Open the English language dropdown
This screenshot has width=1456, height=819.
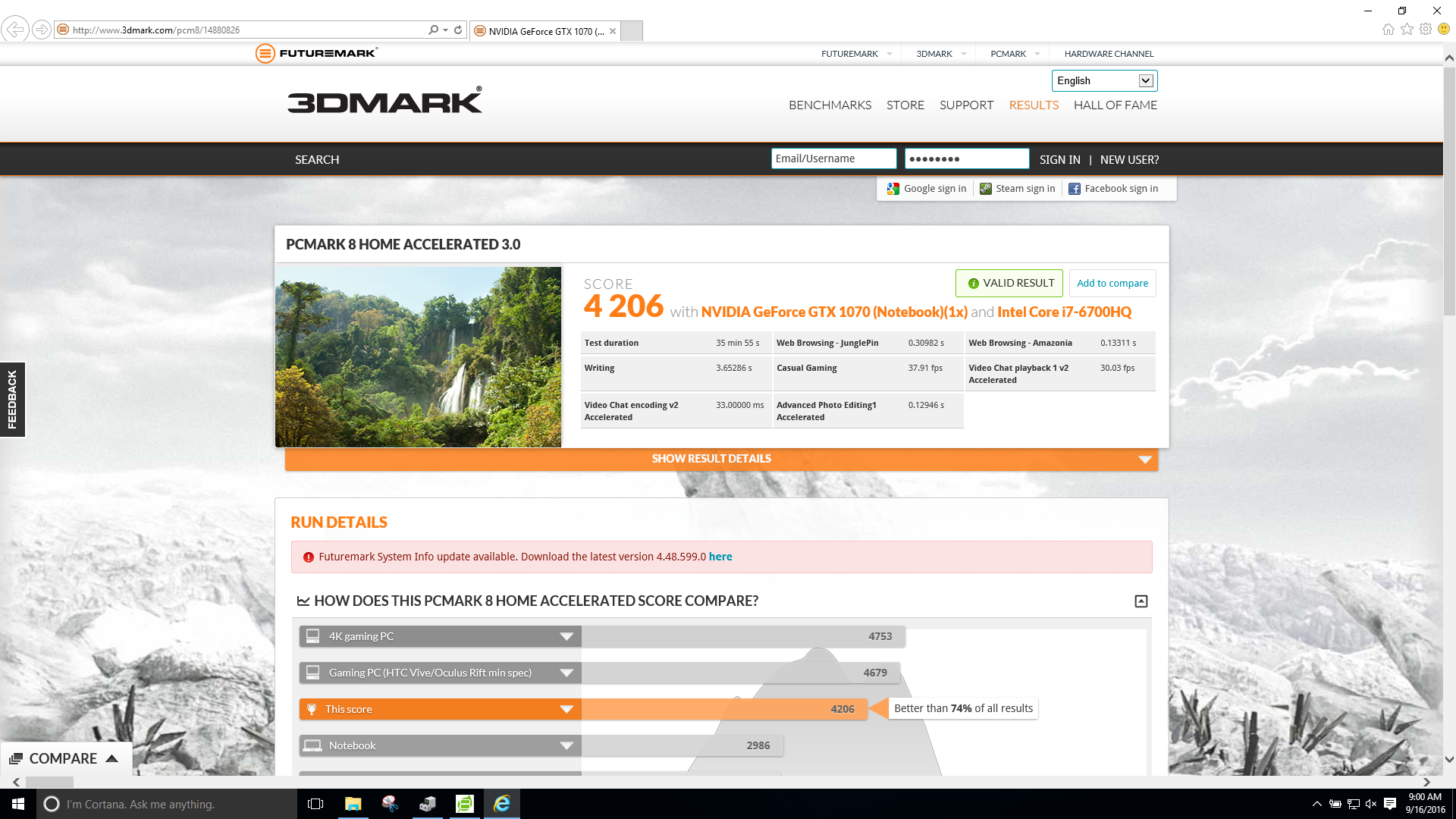click(1104, 80)
